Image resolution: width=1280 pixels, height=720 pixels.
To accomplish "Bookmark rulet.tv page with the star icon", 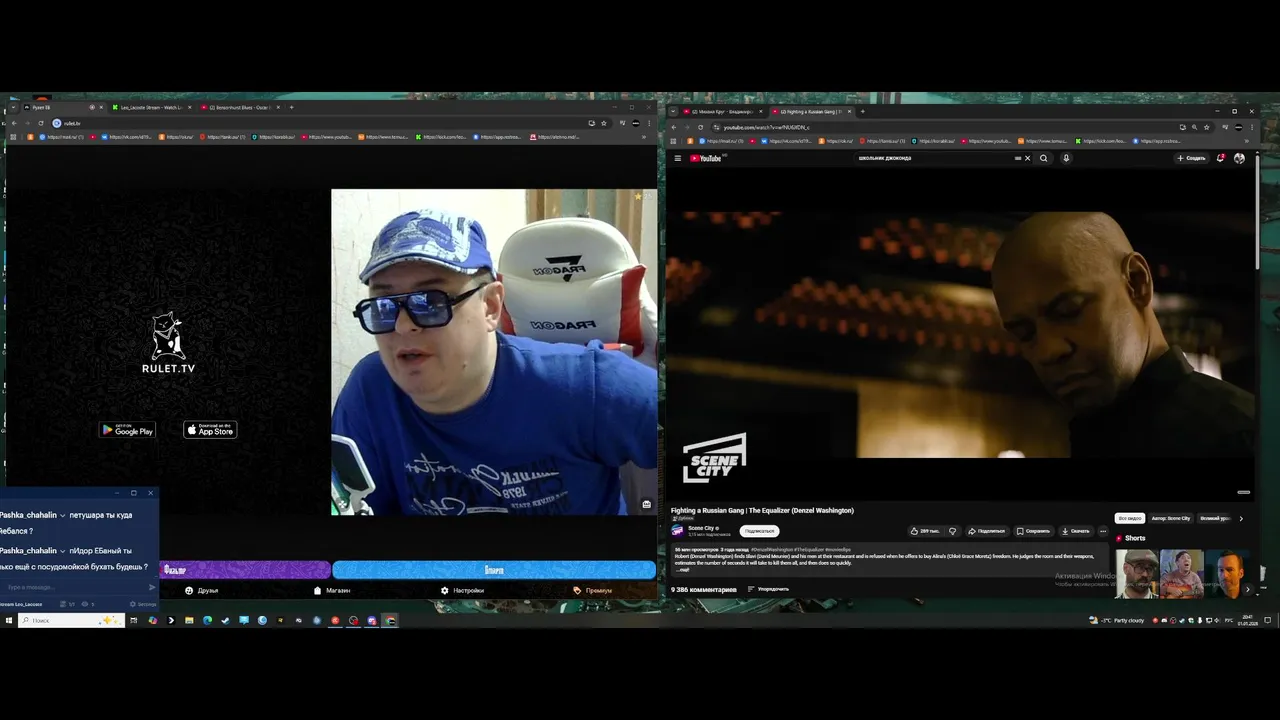I will [603, 123].
